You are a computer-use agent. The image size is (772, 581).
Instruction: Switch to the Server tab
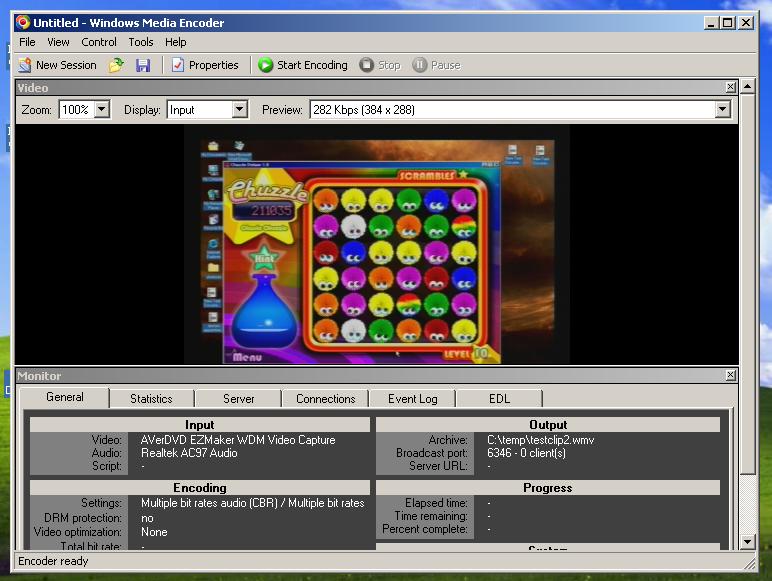[x=238, y=399]
